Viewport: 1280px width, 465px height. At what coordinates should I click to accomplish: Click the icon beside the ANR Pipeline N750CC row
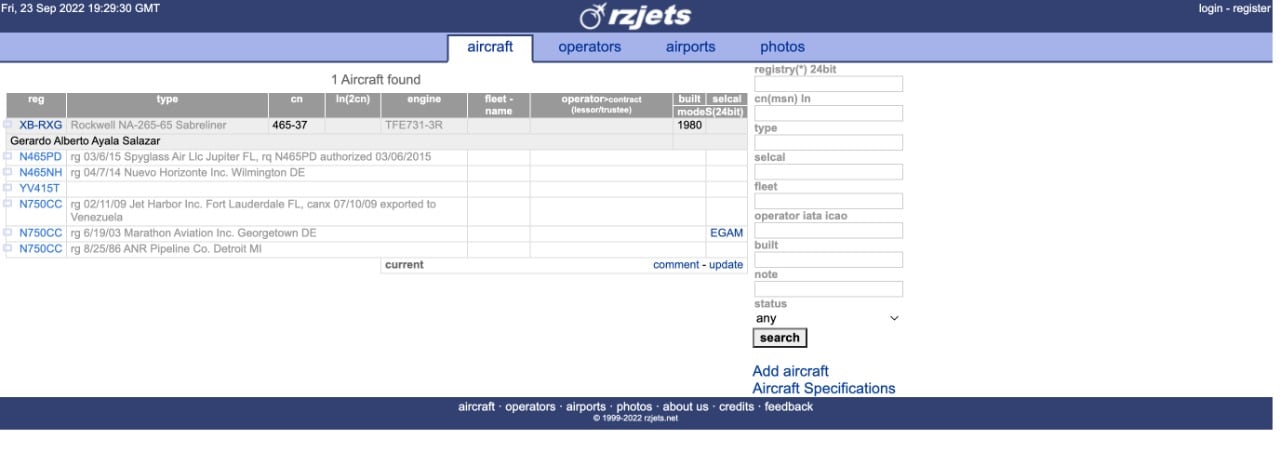8,249
